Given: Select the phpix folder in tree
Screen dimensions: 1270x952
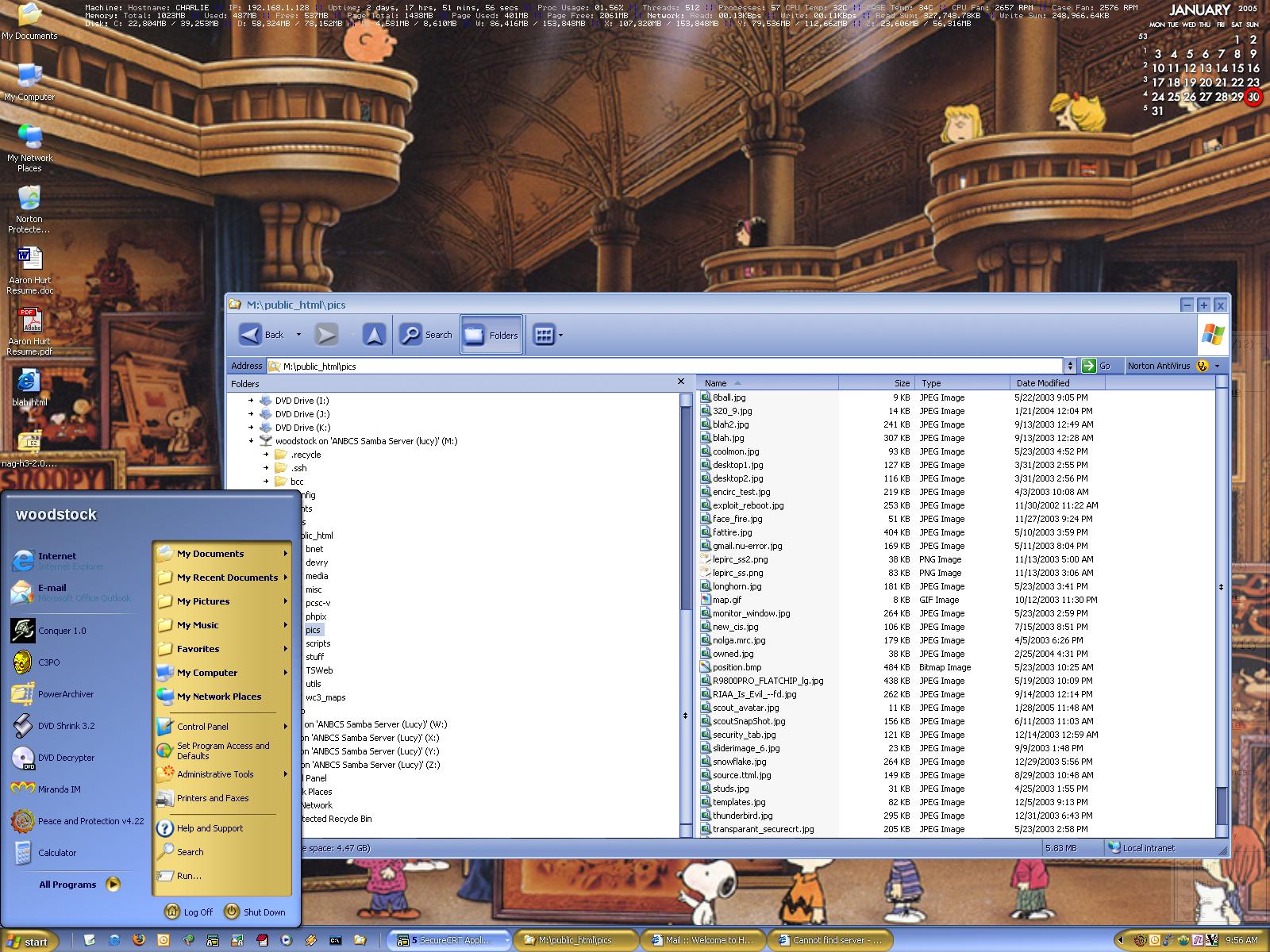Looking at the screenshot, I should 316,616.
